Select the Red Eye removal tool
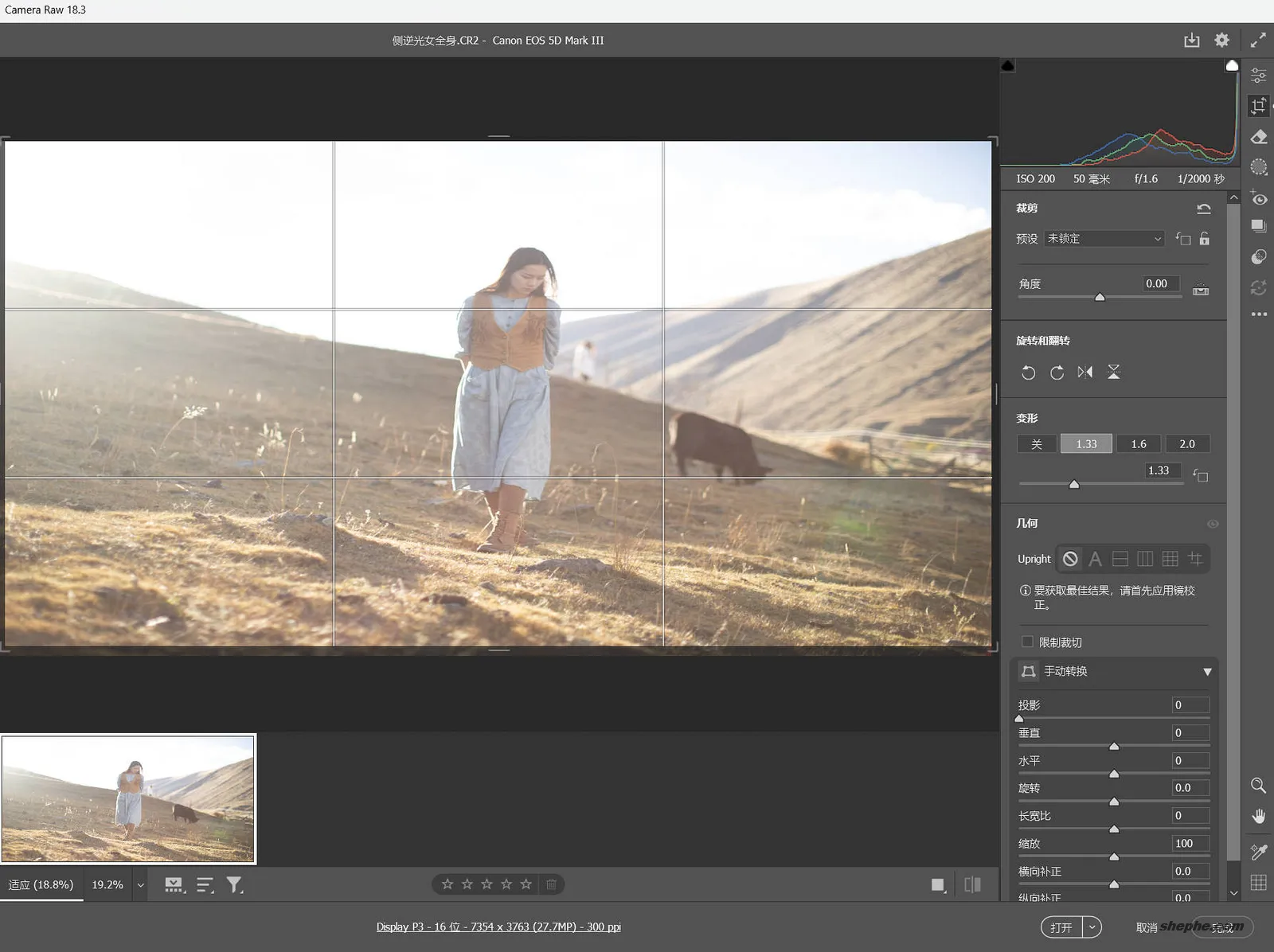Viewport: 1274px width, 952px height. coord(1259,197)
